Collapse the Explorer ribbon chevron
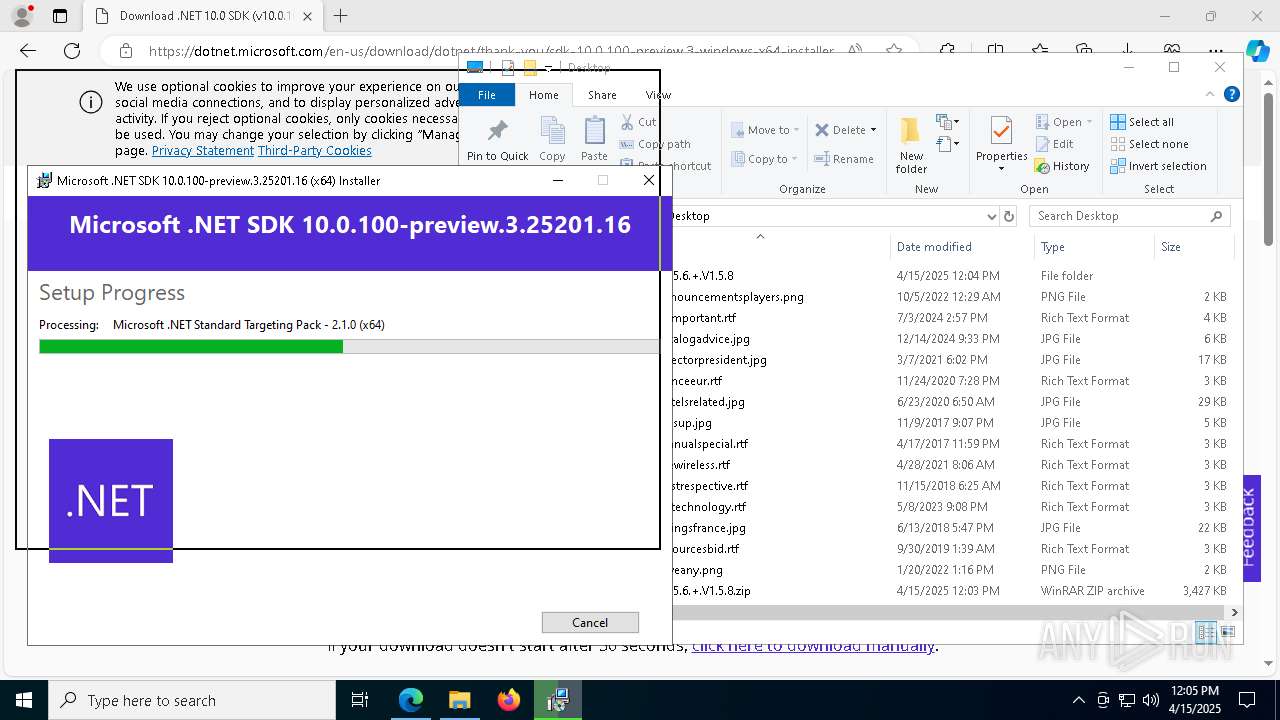Image resolution: width=1280 pixels, height=720 pixels. pyautogui.click(x=1210, y=94)
